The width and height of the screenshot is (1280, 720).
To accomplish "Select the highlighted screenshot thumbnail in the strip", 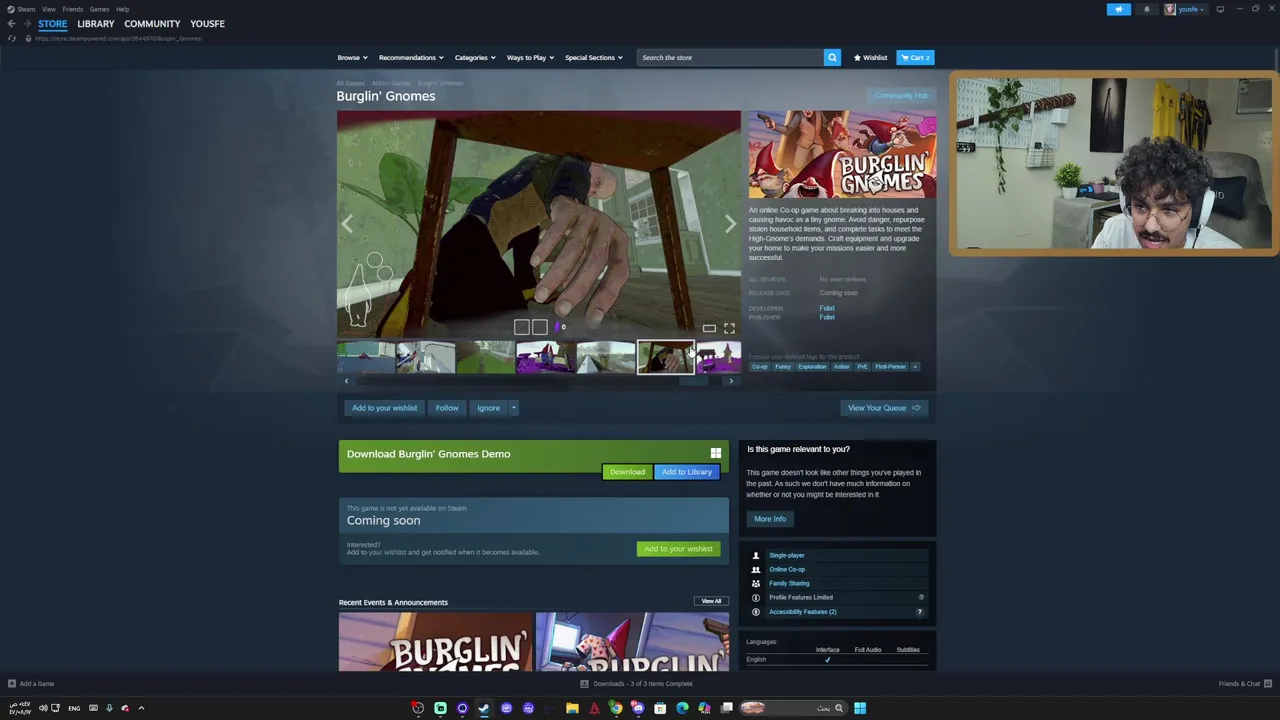I will [x=666, y=357].
